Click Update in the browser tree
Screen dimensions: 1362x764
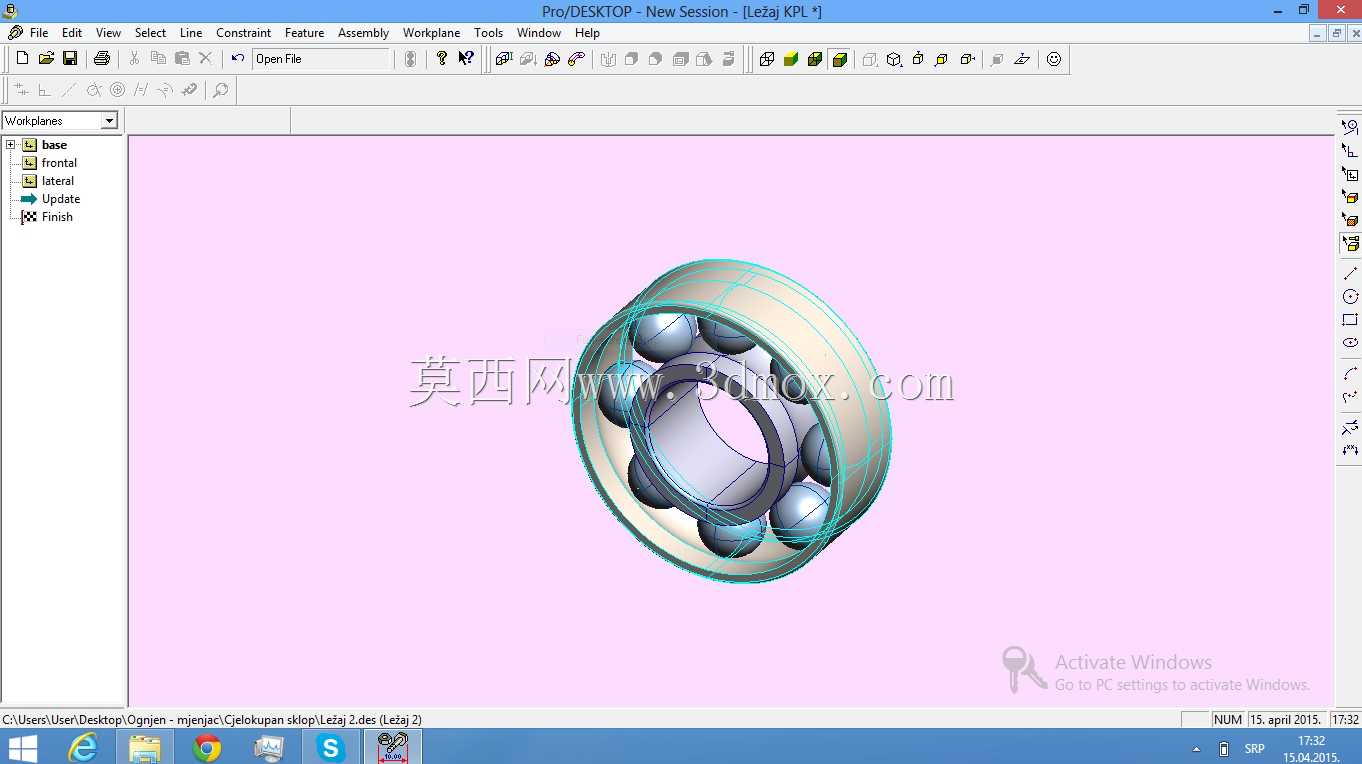(x=61, y=199)
